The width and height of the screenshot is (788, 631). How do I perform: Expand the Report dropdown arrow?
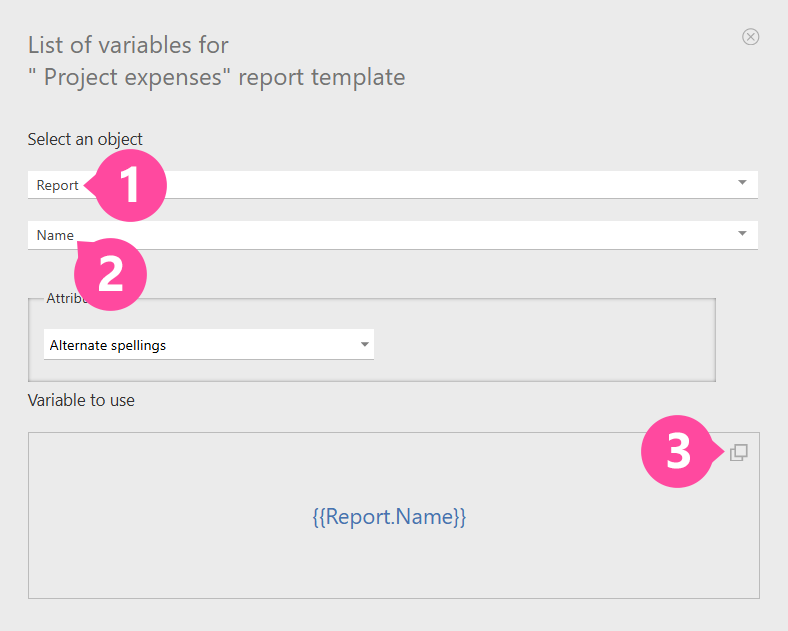coord(742,183)
